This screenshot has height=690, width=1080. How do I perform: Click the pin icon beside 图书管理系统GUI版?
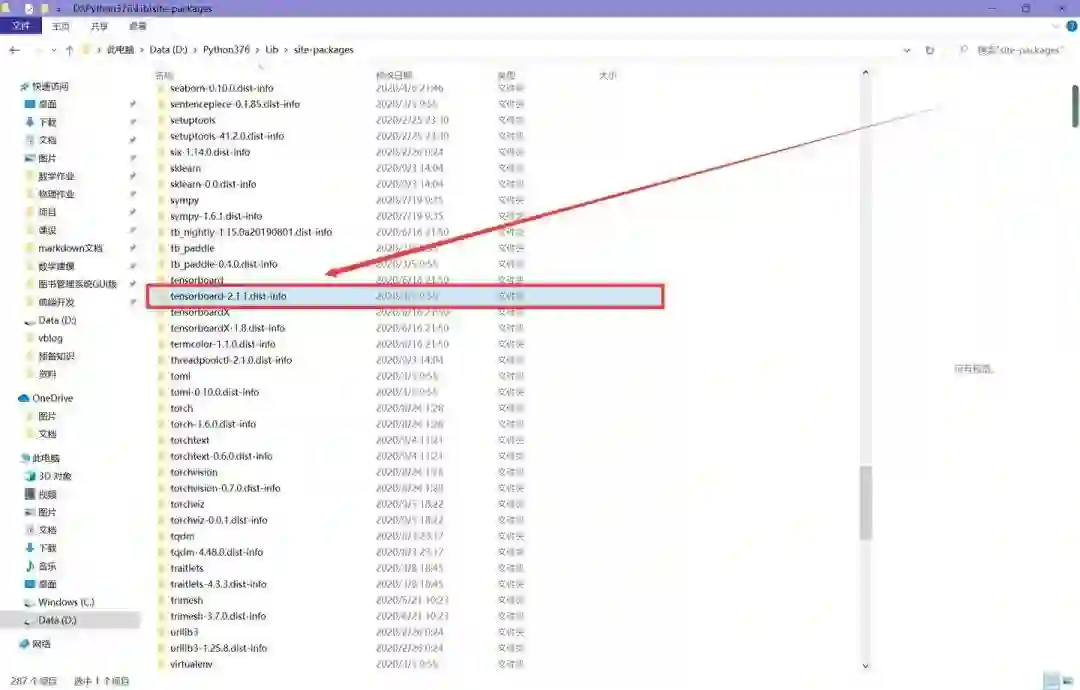132,284
